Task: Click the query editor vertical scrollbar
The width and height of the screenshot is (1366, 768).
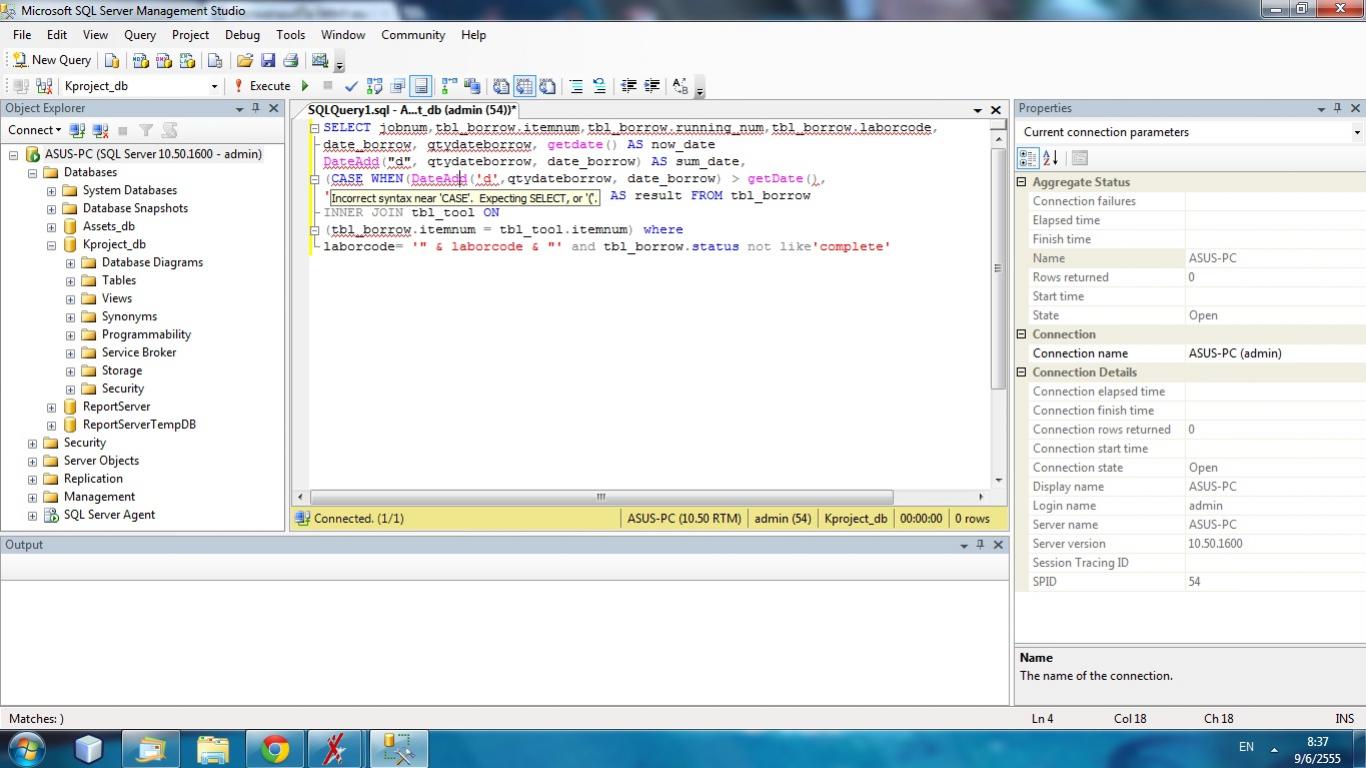Action: pyautogui.click(x=998, y=268)
